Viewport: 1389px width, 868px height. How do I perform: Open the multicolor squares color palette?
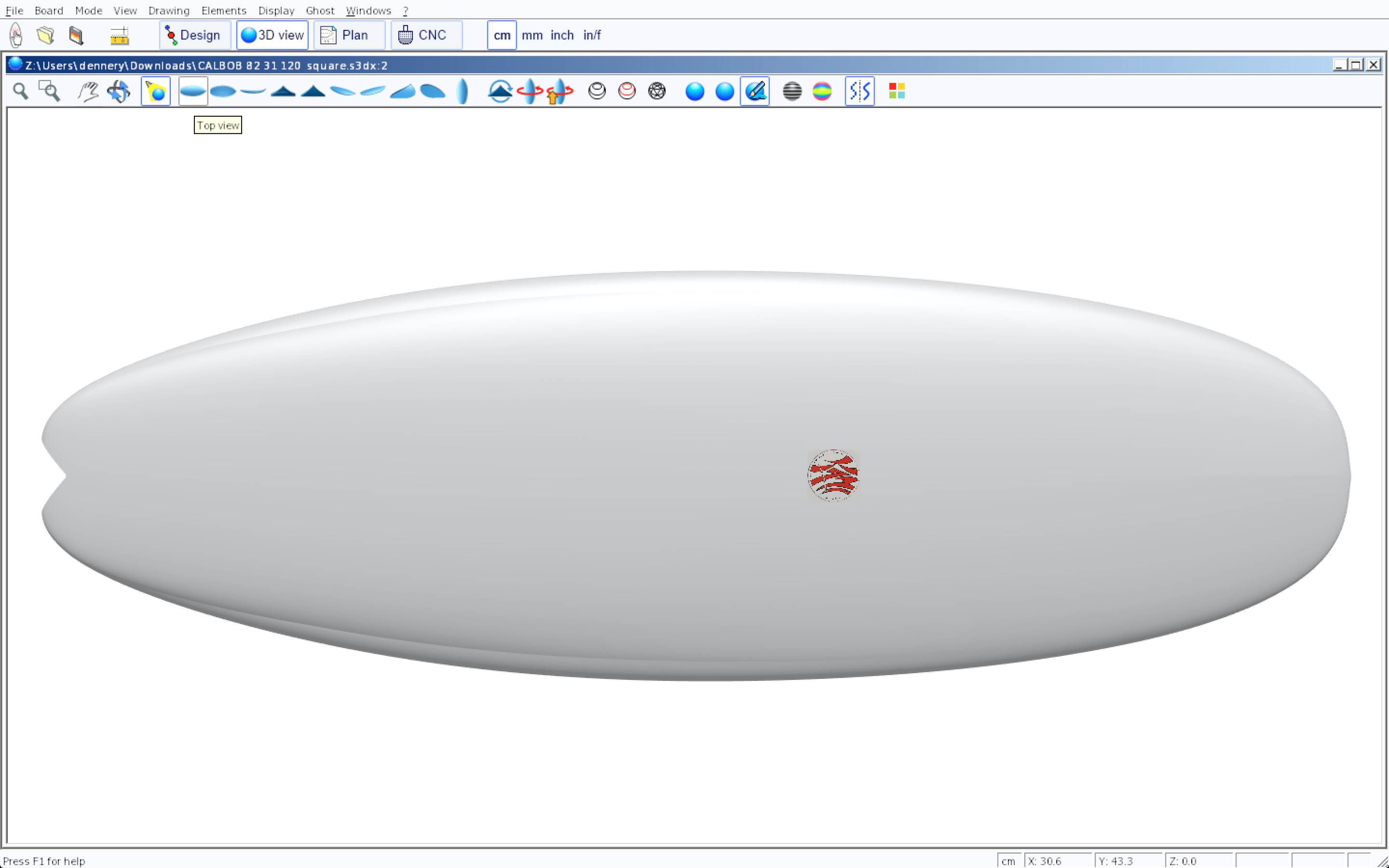[x=897, y=91]
